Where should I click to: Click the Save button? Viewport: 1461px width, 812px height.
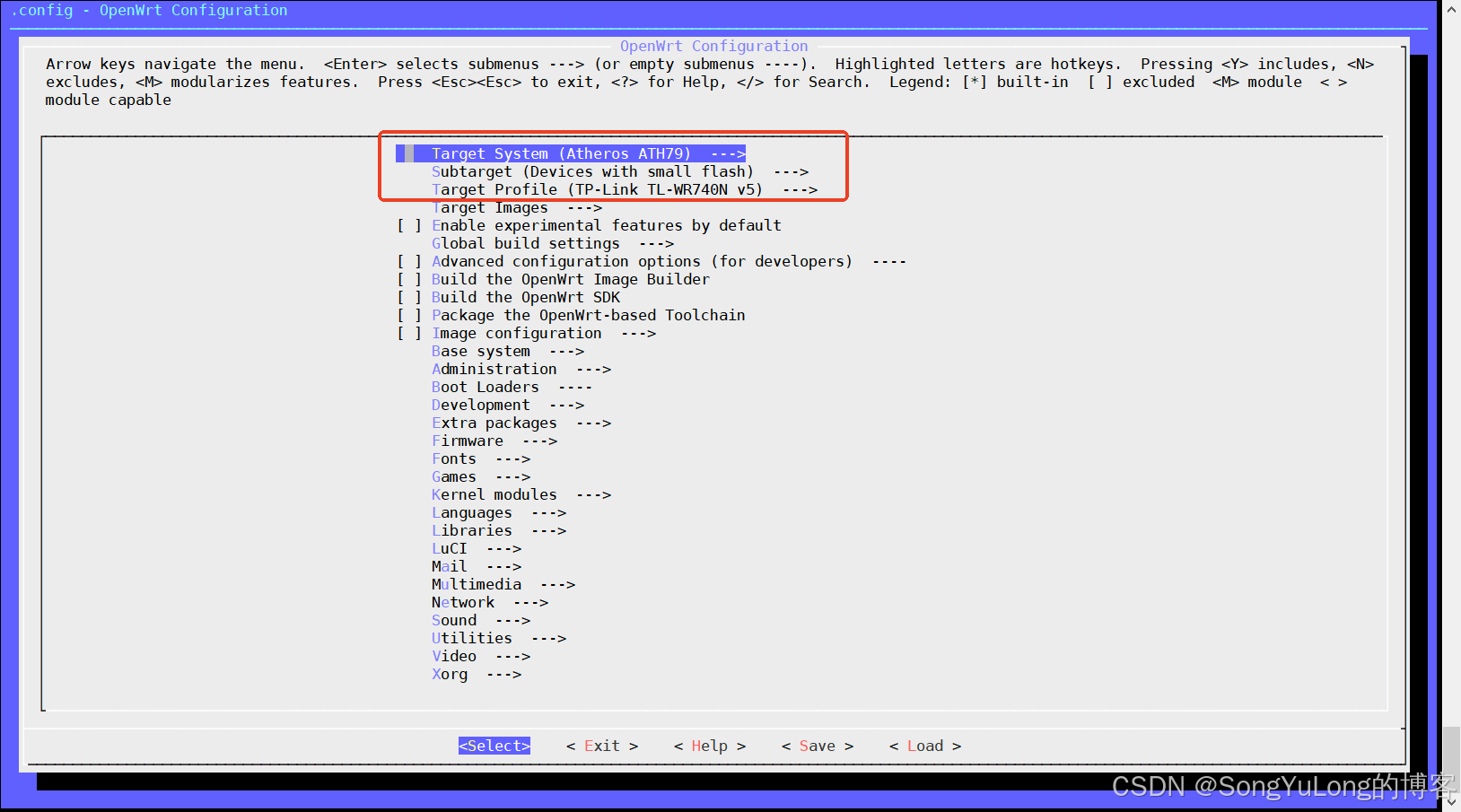tap(818, 746)
